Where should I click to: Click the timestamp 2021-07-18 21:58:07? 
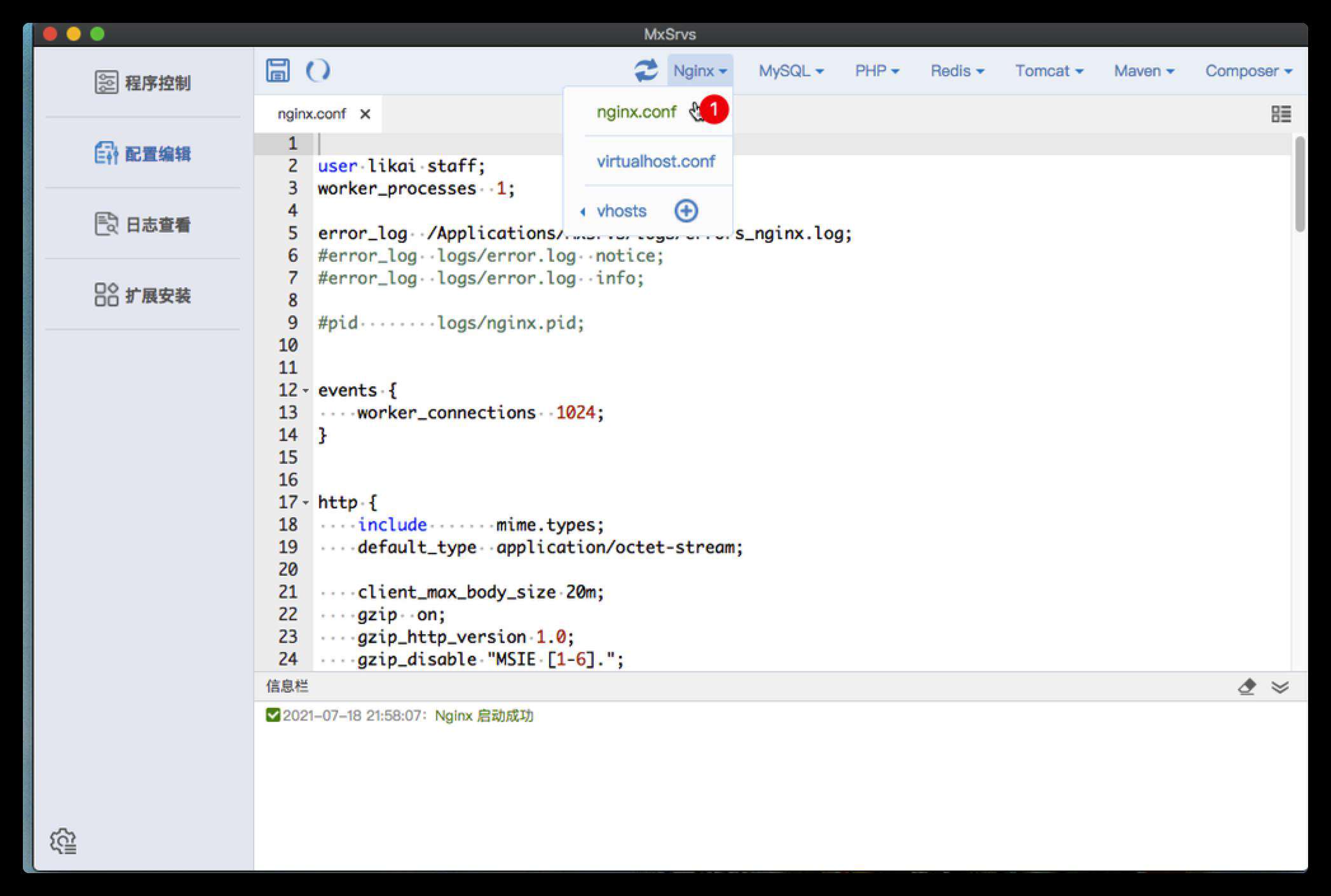tap(353, 716)
